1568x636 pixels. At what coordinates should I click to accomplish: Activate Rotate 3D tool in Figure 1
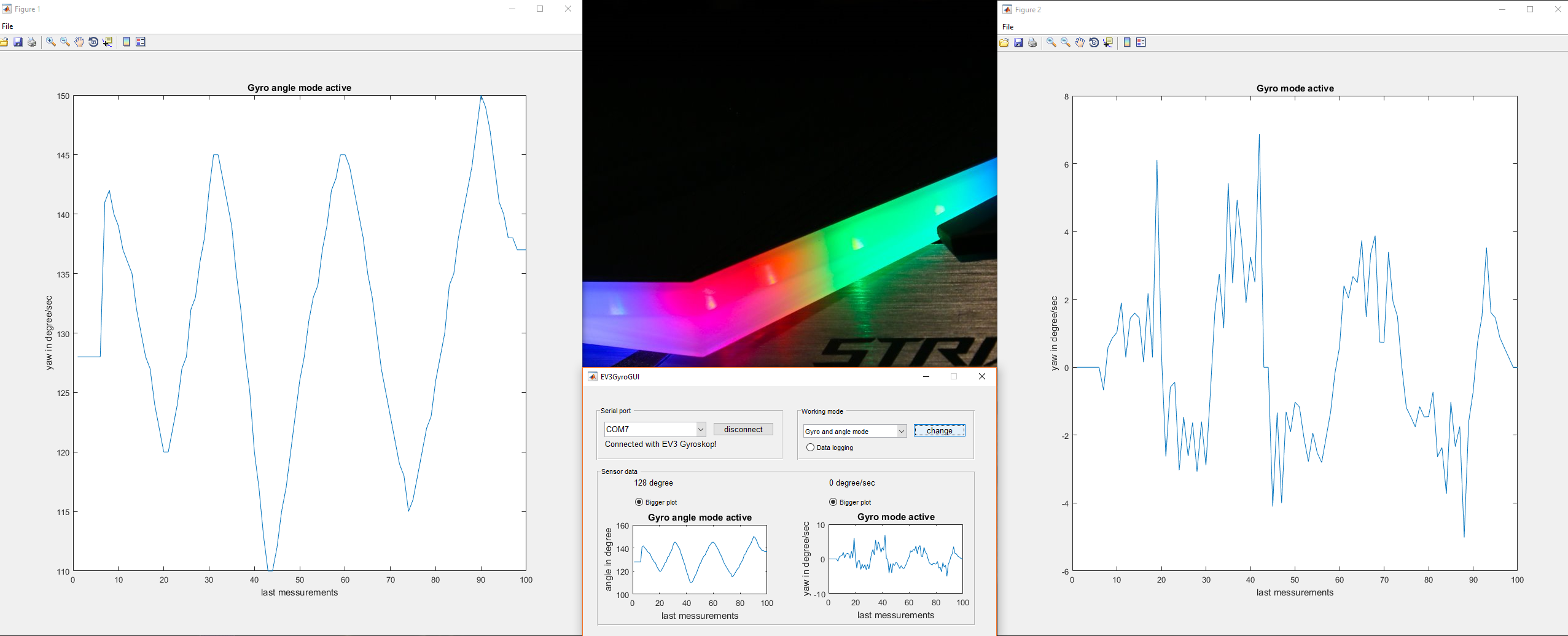point(93,42)
